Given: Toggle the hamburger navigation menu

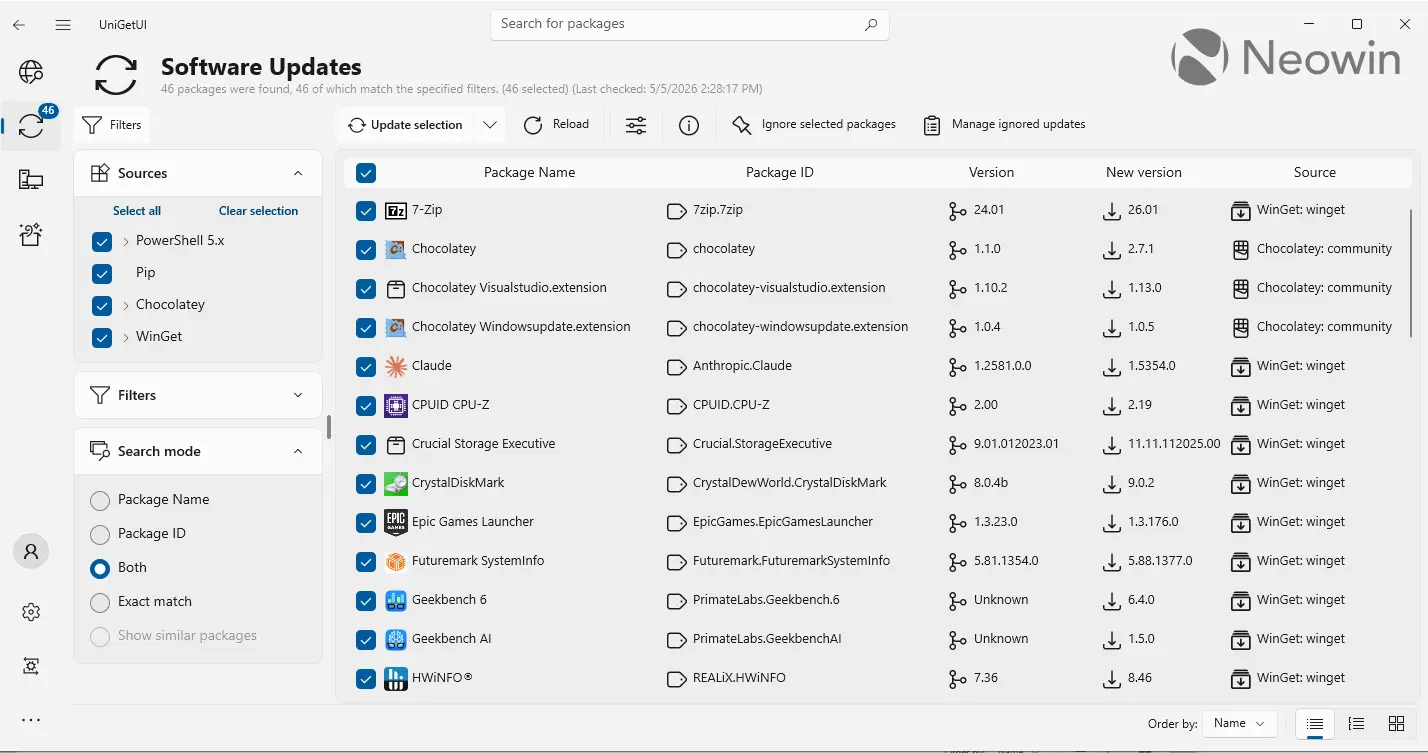Looking at the screenshot, I should point(63,24).
